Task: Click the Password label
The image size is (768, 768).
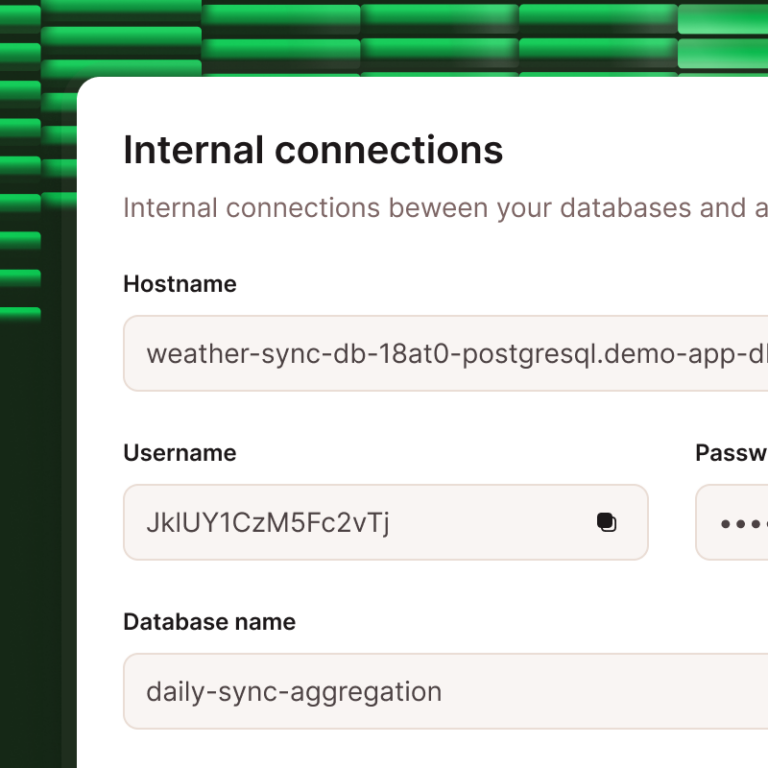Action: point(730,453)
